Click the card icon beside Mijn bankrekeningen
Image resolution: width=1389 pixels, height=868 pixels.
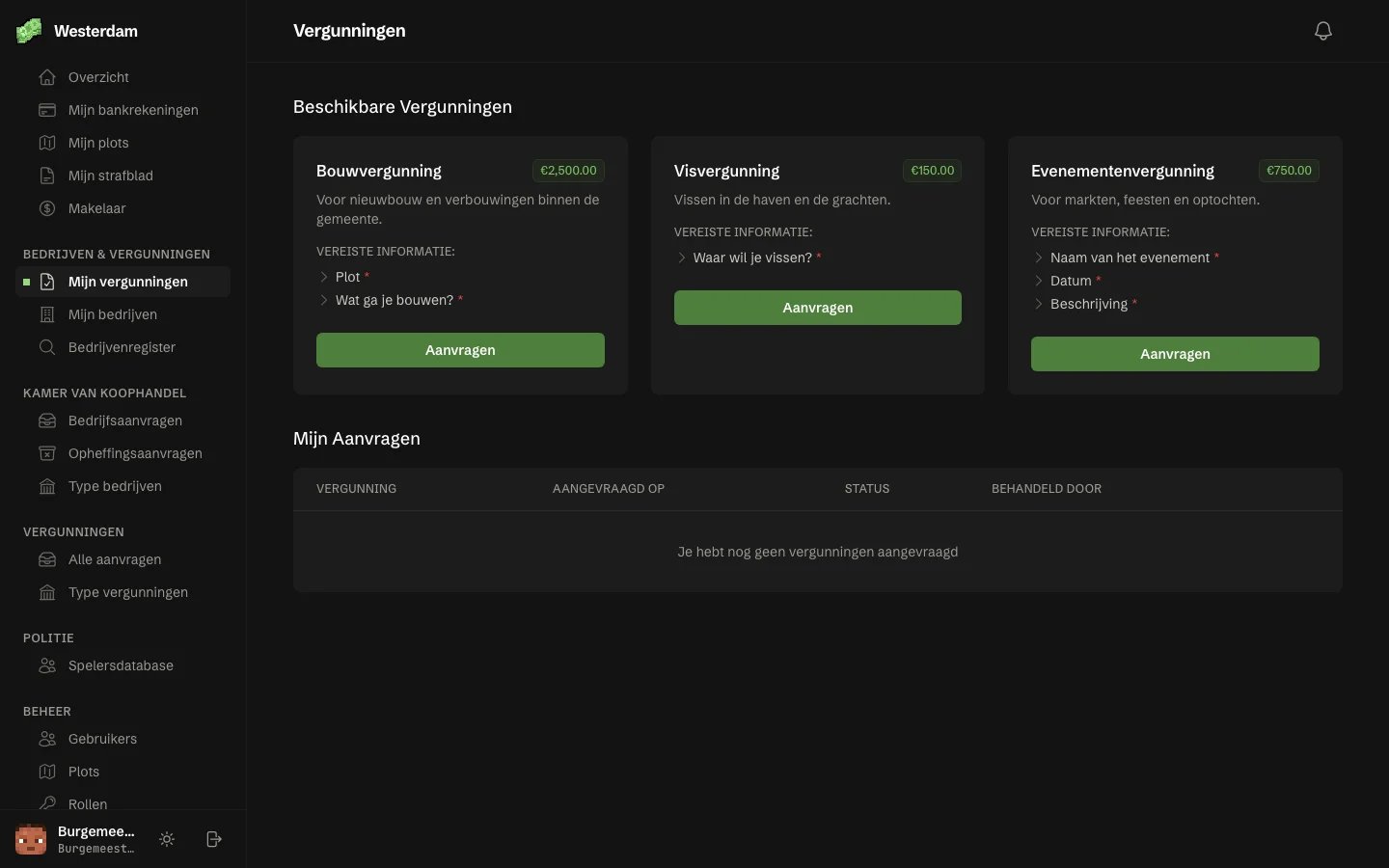coord(47,110)
